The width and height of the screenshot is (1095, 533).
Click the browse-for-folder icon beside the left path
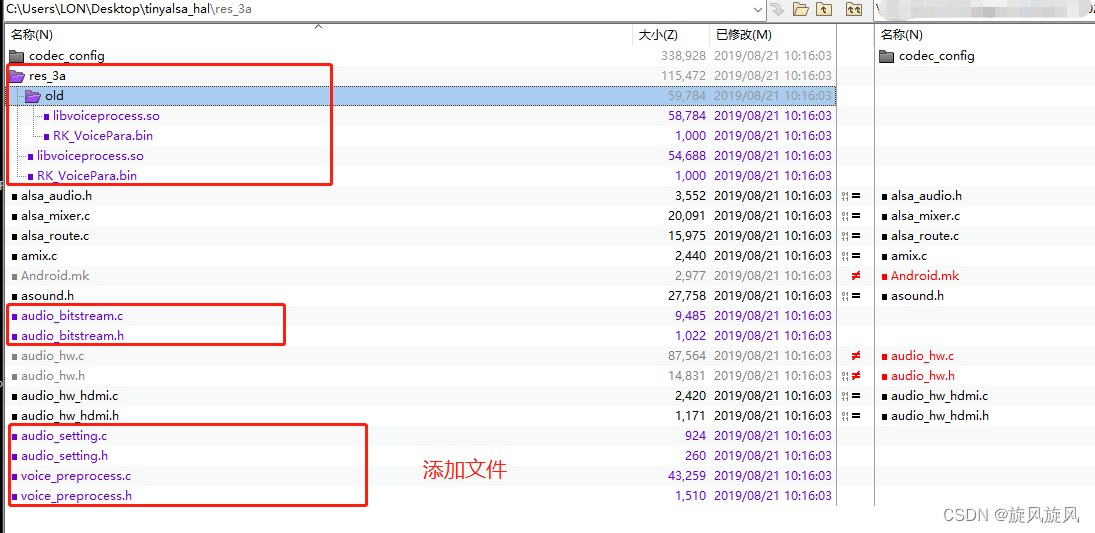coord(801,9)
